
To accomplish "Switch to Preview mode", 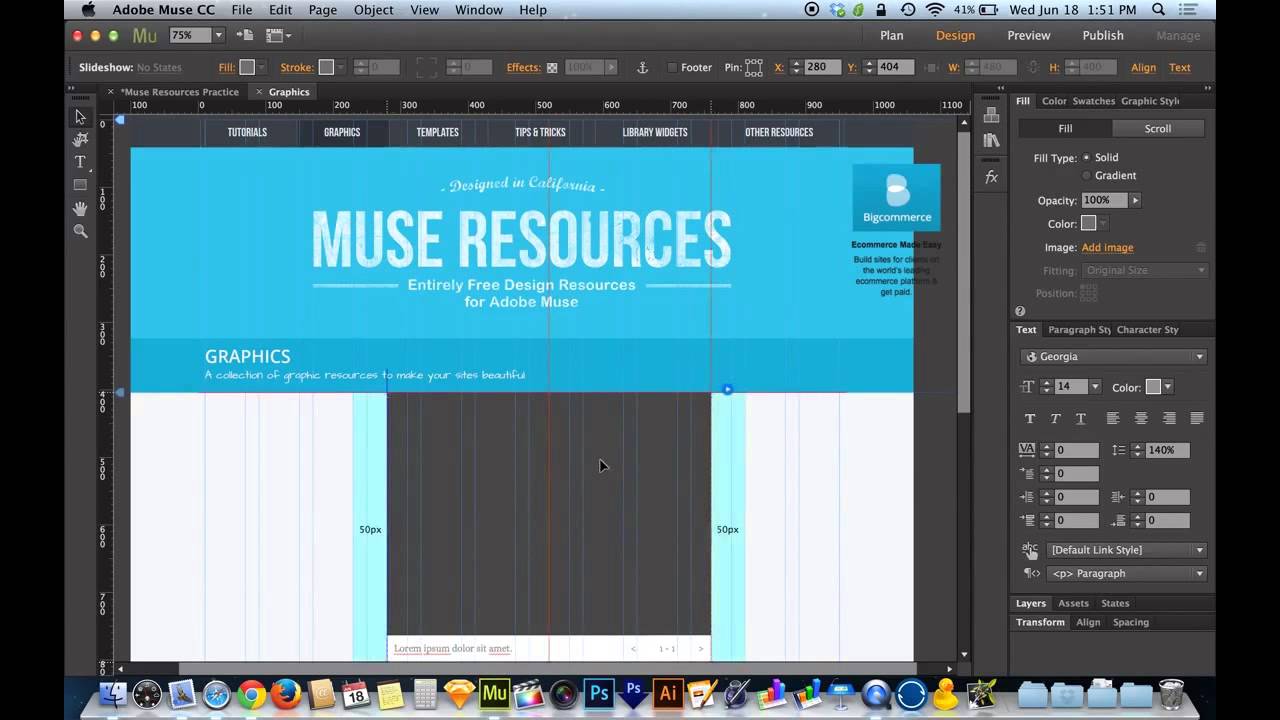I will [1028, 35].
